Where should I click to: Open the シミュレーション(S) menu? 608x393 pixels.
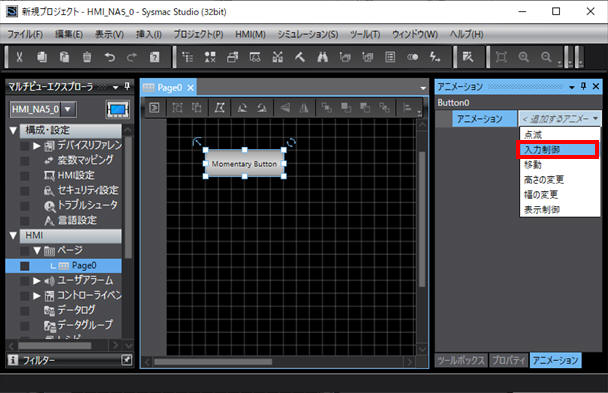(x=307, y=34)
